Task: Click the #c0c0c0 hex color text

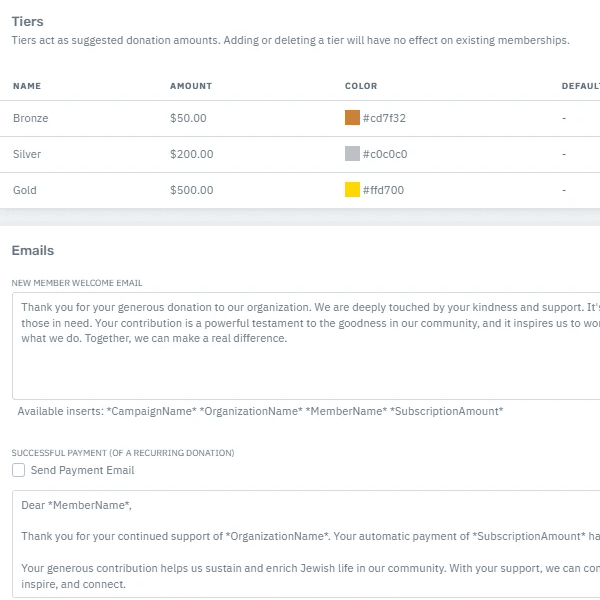Action: 385,154
